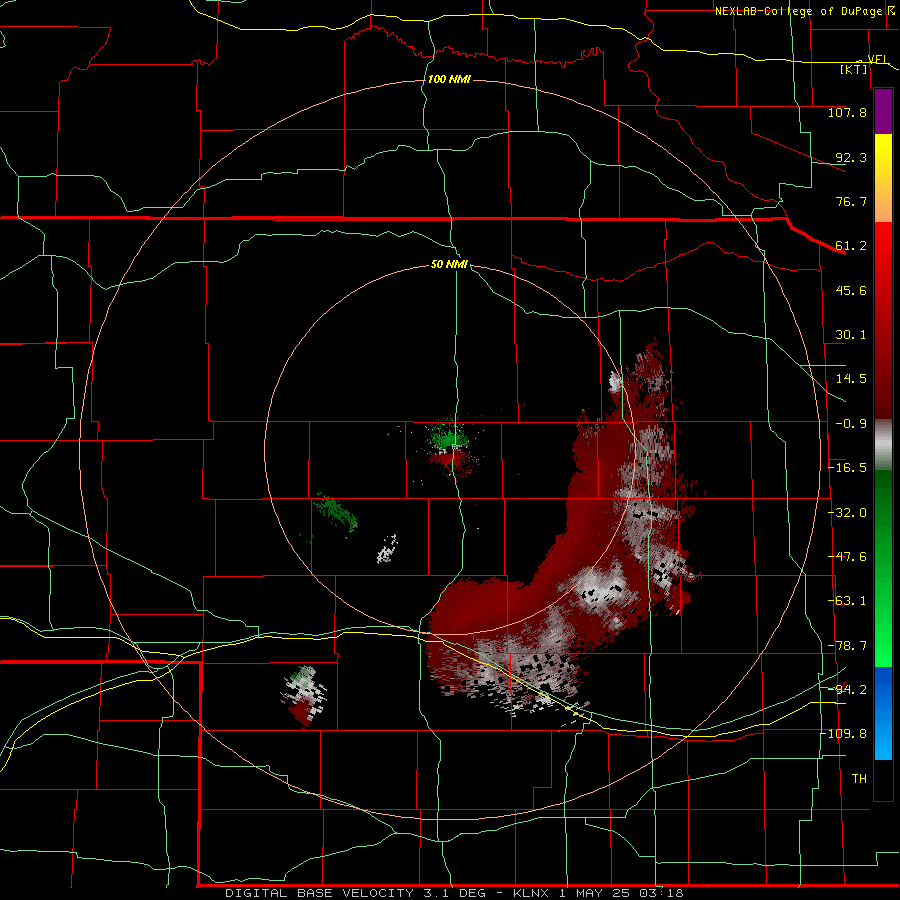Click the 100 NMI range ring label
Screen dimensions: 900x900
coord(449,79)
